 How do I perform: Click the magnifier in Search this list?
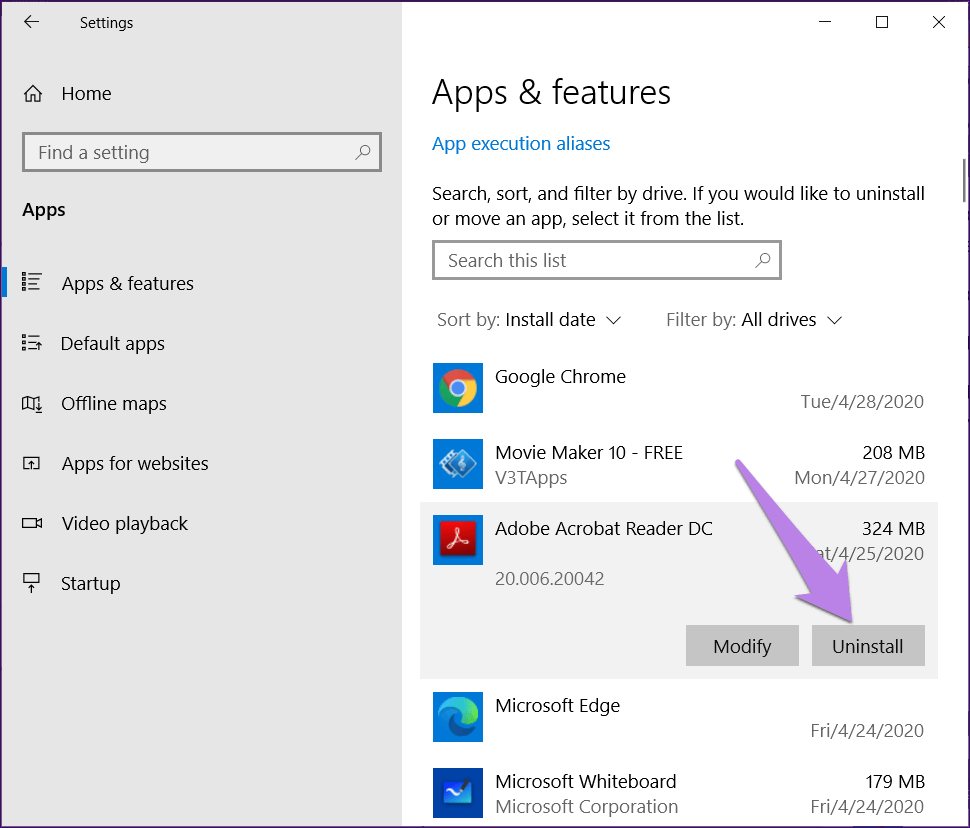pyautogui.click(x=763, y=260)
